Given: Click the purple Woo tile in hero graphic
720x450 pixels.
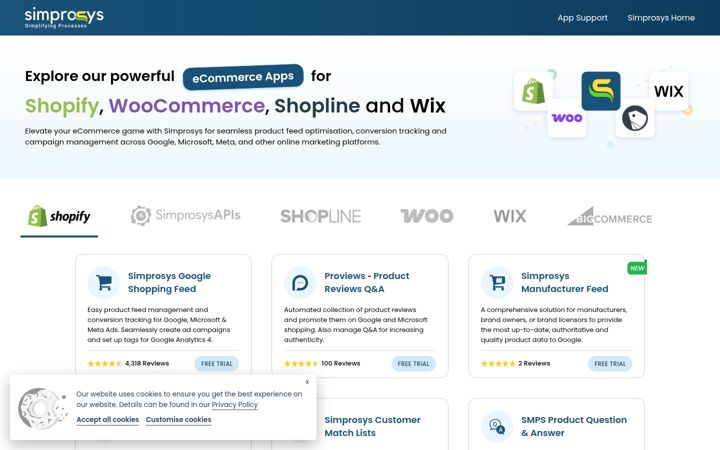Looking at the screenshot, I should tap(567, 118).
